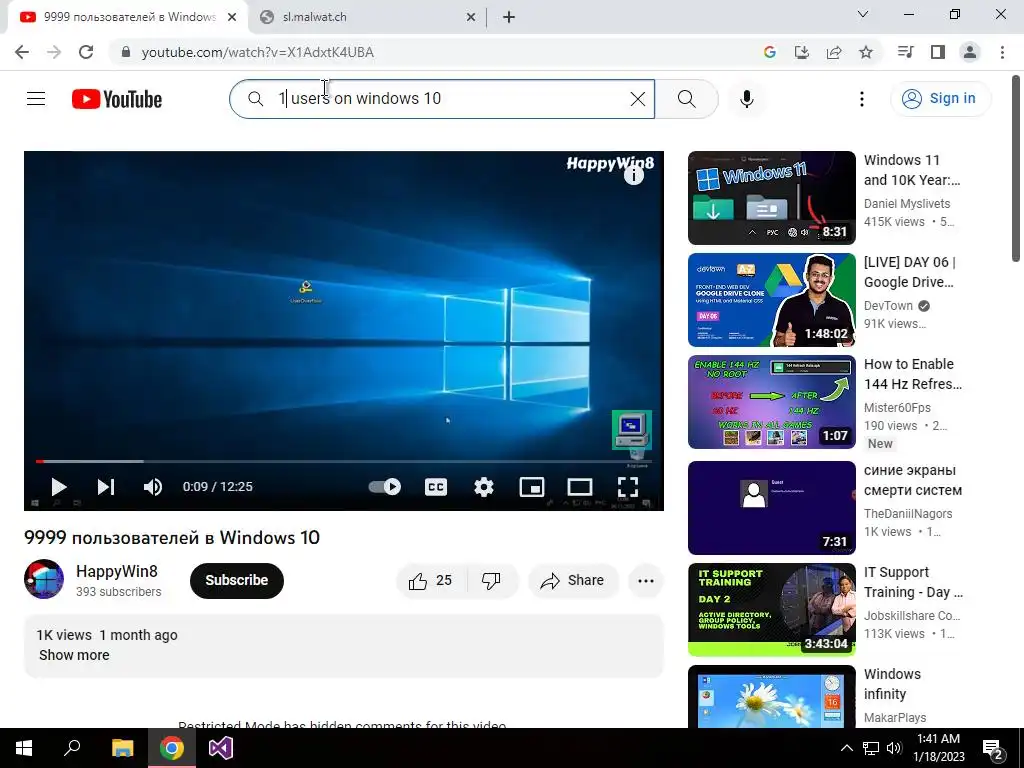Click the Mister60Fps channel name
The image size is (1024, 768).
[x=897, y=408]
